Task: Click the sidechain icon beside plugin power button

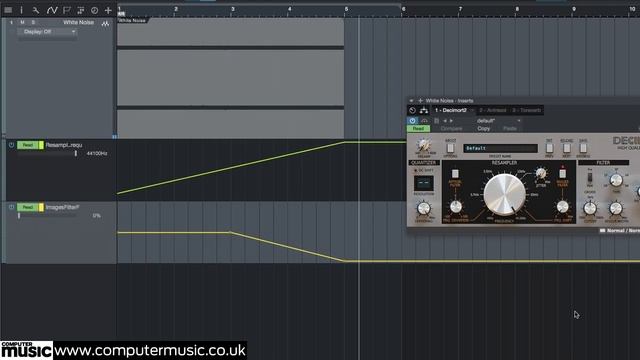Action: (x=424, y=121)
